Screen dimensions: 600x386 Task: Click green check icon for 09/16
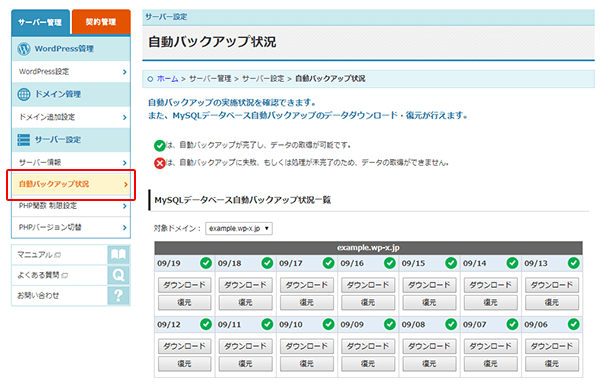coord(390,263)
